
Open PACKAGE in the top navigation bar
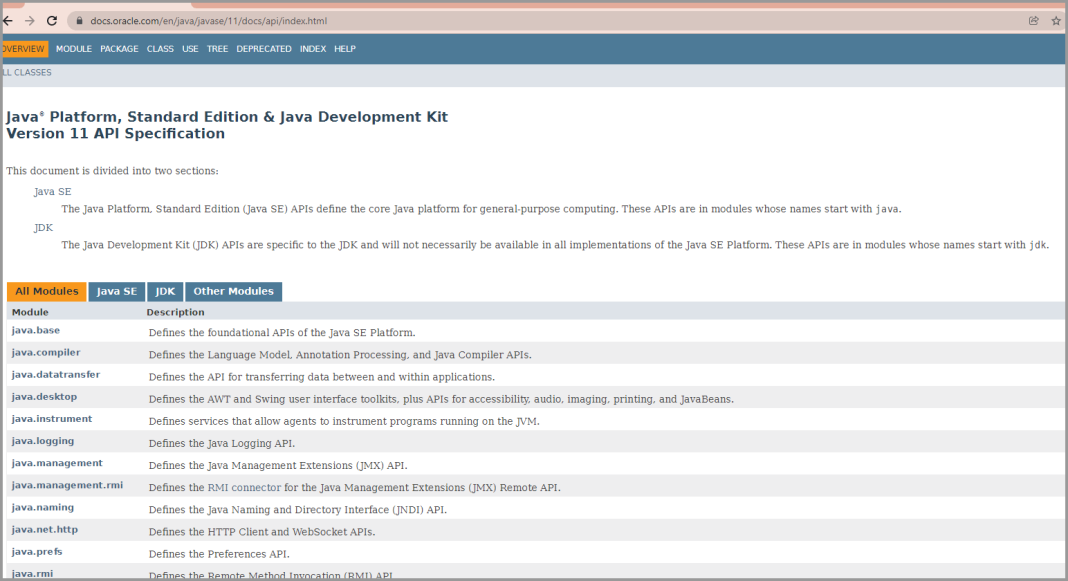(119, 49)
